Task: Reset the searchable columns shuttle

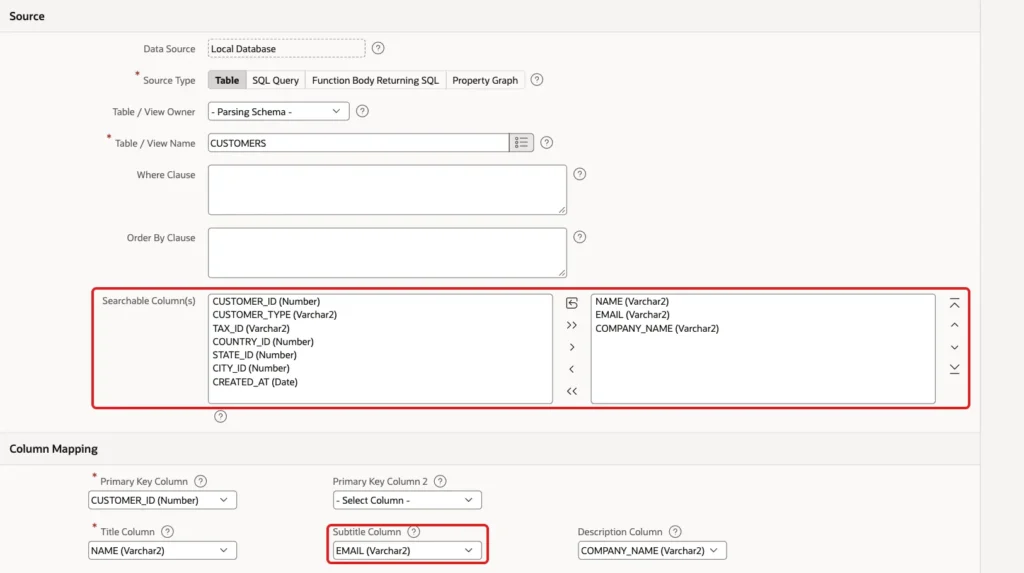Action: pos(571,303)
